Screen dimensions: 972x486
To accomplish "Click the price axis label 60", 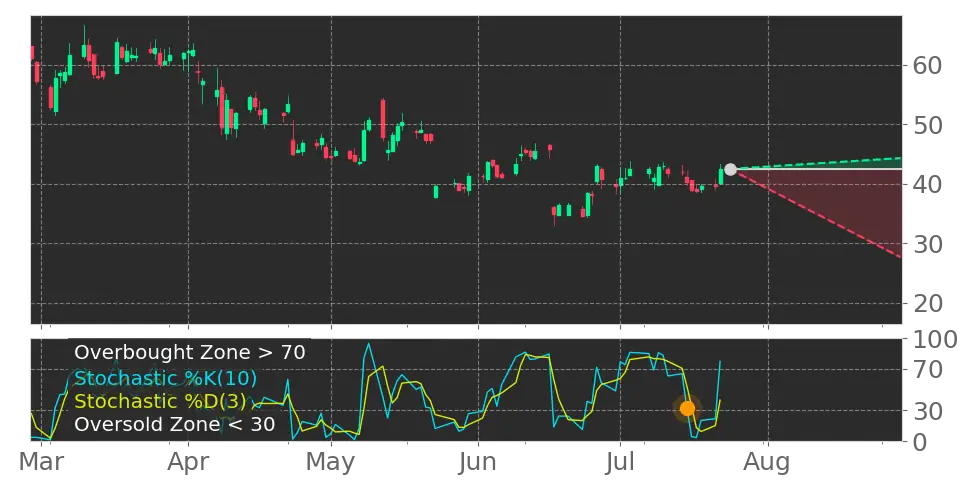I will [x=927, y=65].
